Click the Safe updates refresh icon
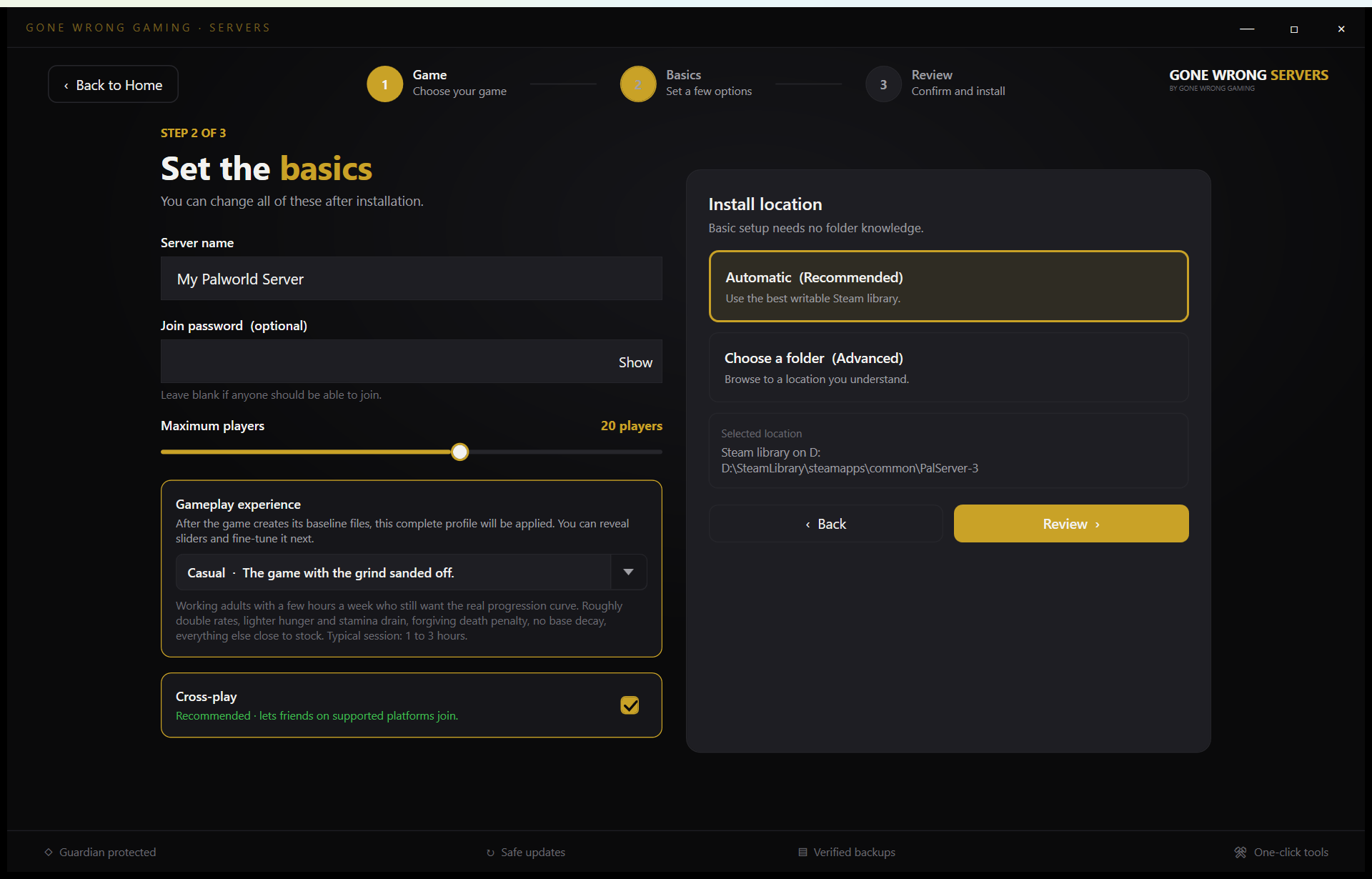This screenshot has height=879, width=1372. click(x=490, y=853)
